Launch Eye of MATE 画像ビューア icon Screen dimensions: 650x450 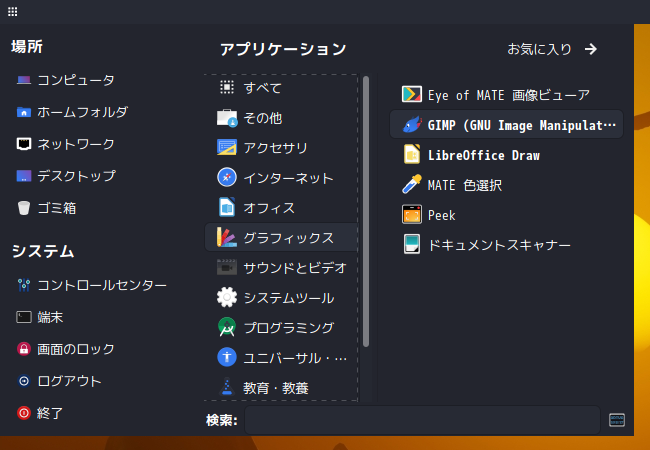(x=412, y=94)
